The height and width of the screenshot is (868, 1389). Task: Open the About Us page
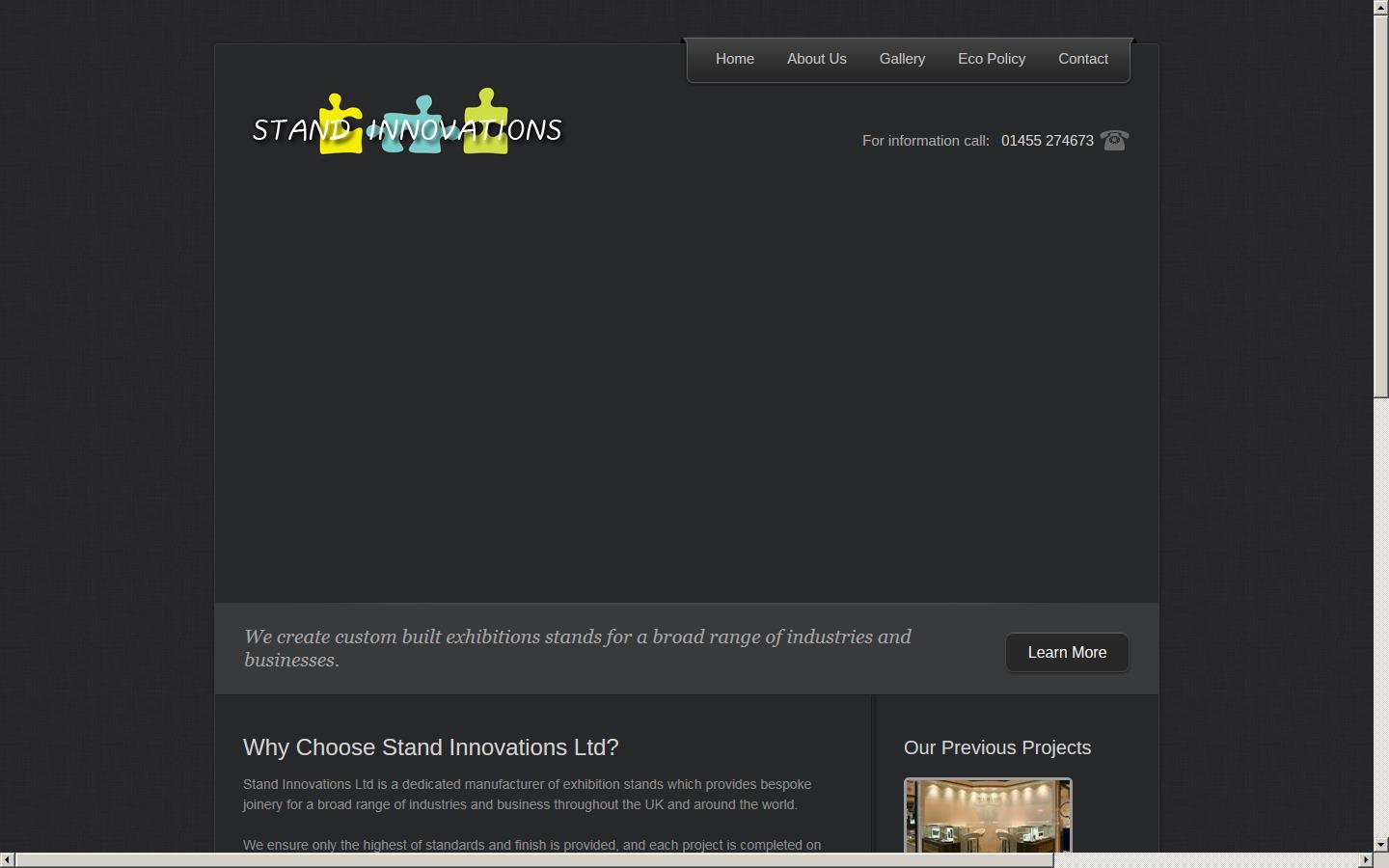click(x=816, y=59)
